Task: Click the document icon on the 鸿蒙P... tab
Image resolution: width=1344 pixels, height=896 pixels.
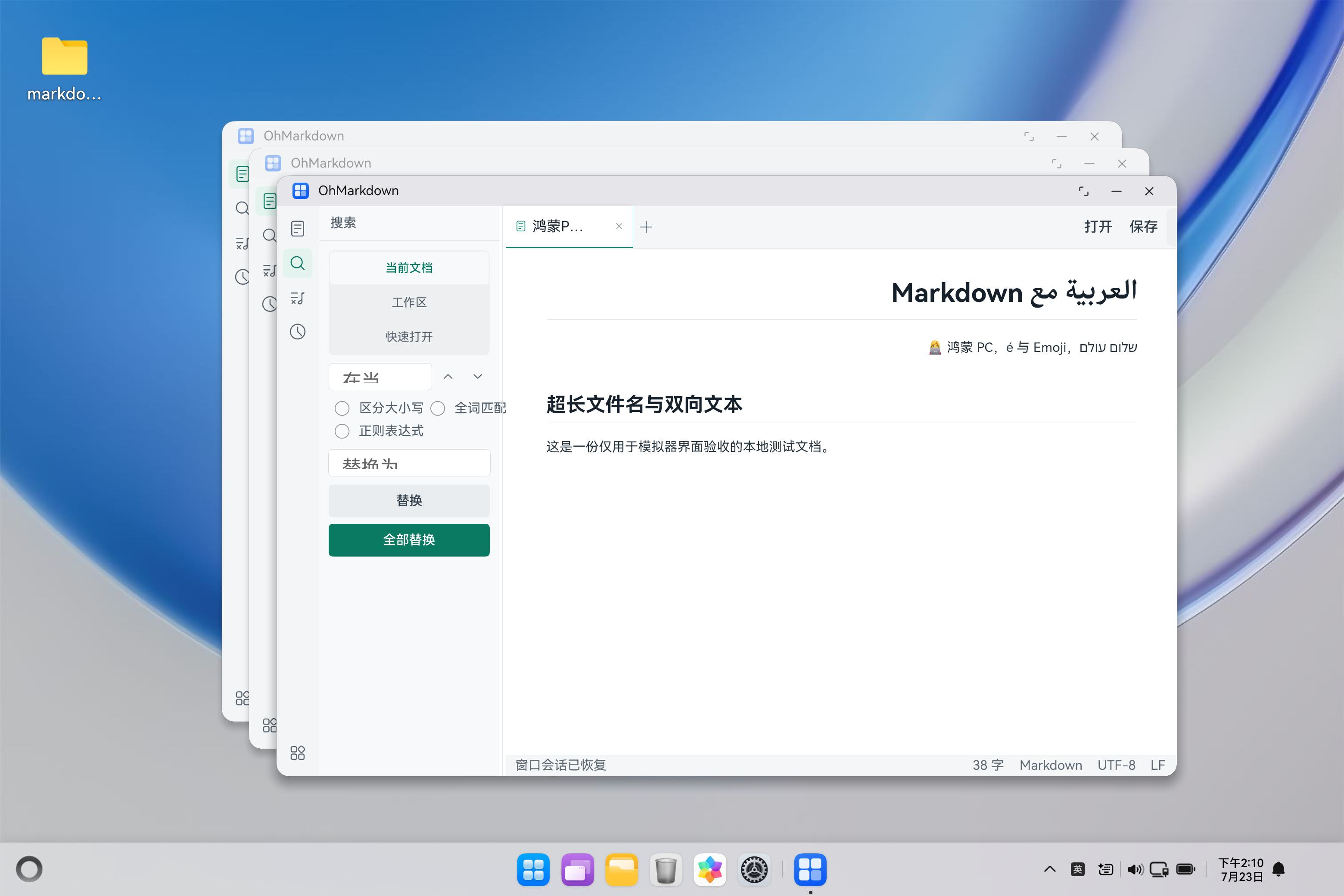Action: [x=520, y=226]
